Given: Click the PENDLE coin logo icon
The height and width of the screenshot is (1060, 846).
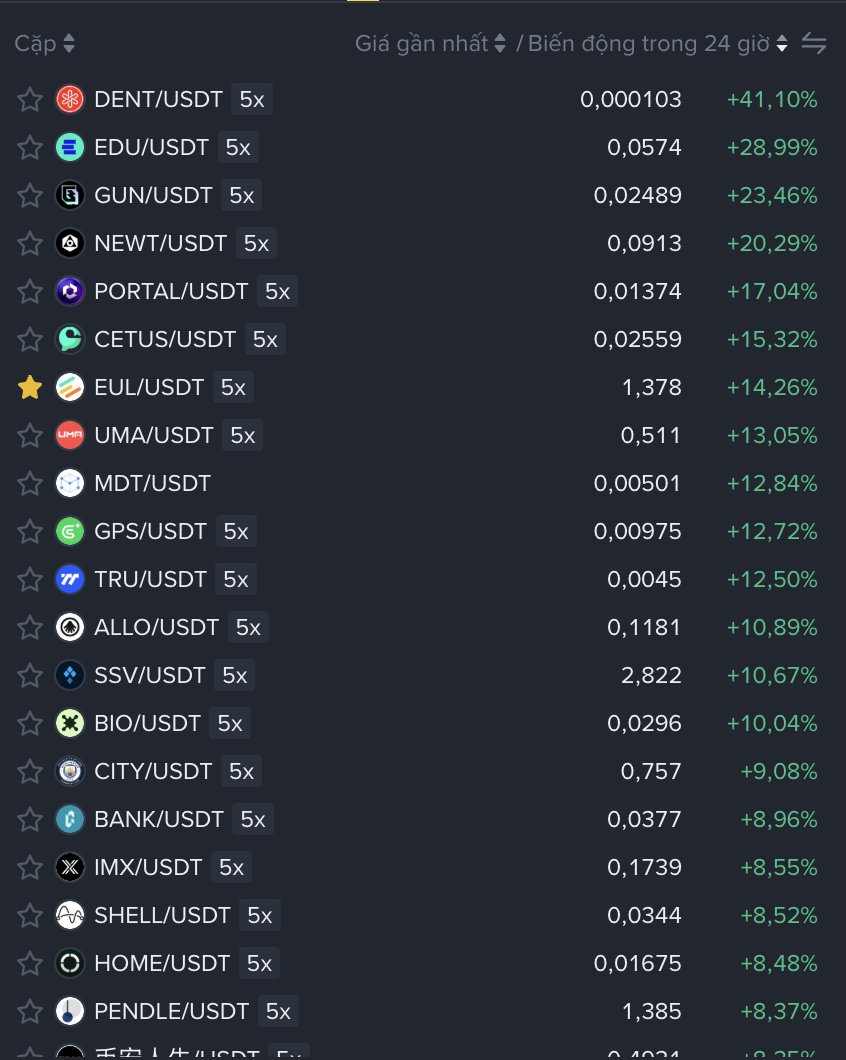Looking at the screenshot, I should (x=70, y=1011).
